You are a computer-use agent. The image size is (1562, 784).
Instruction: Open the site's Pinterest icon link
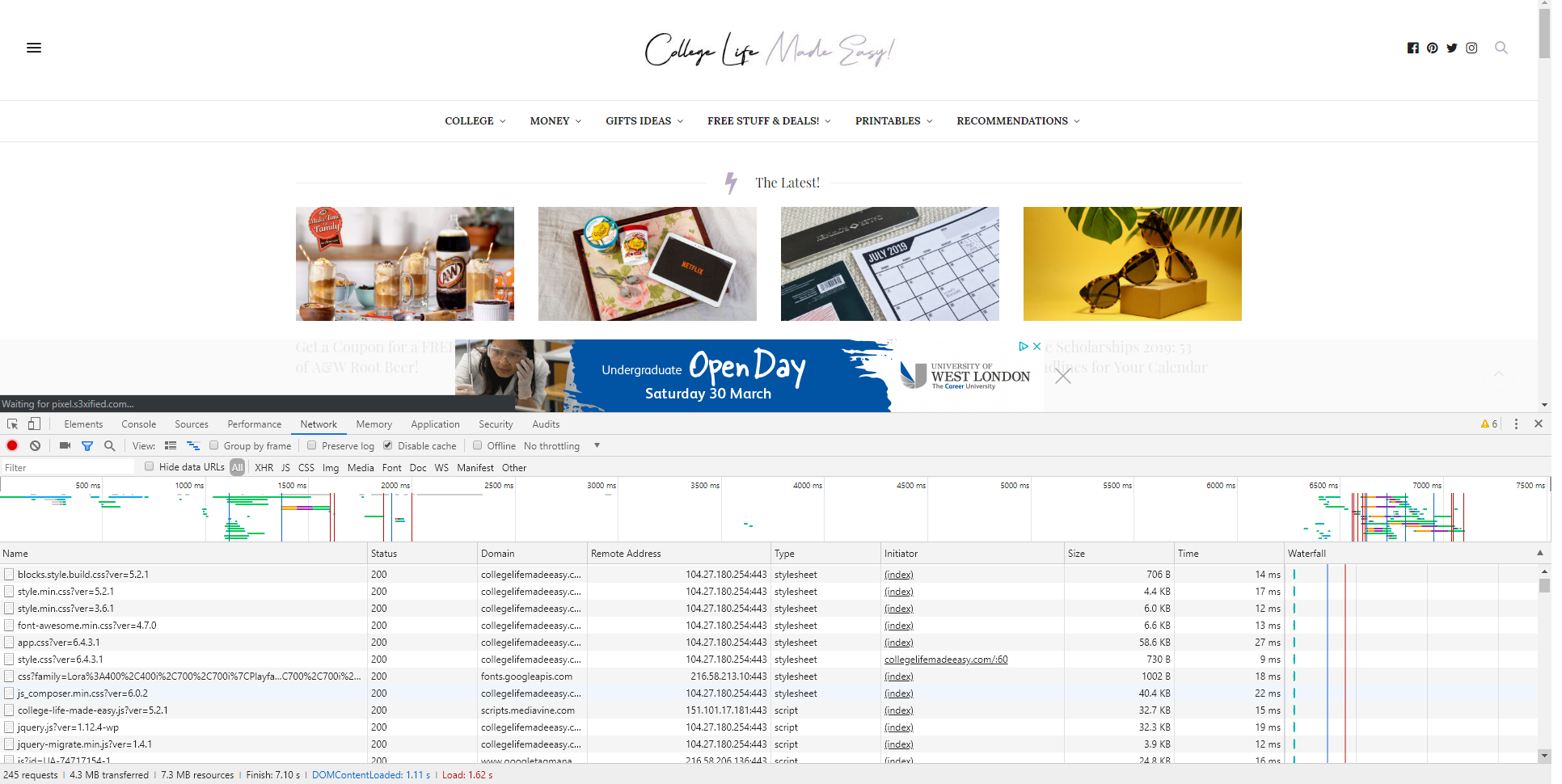[x=1432, y=48]
